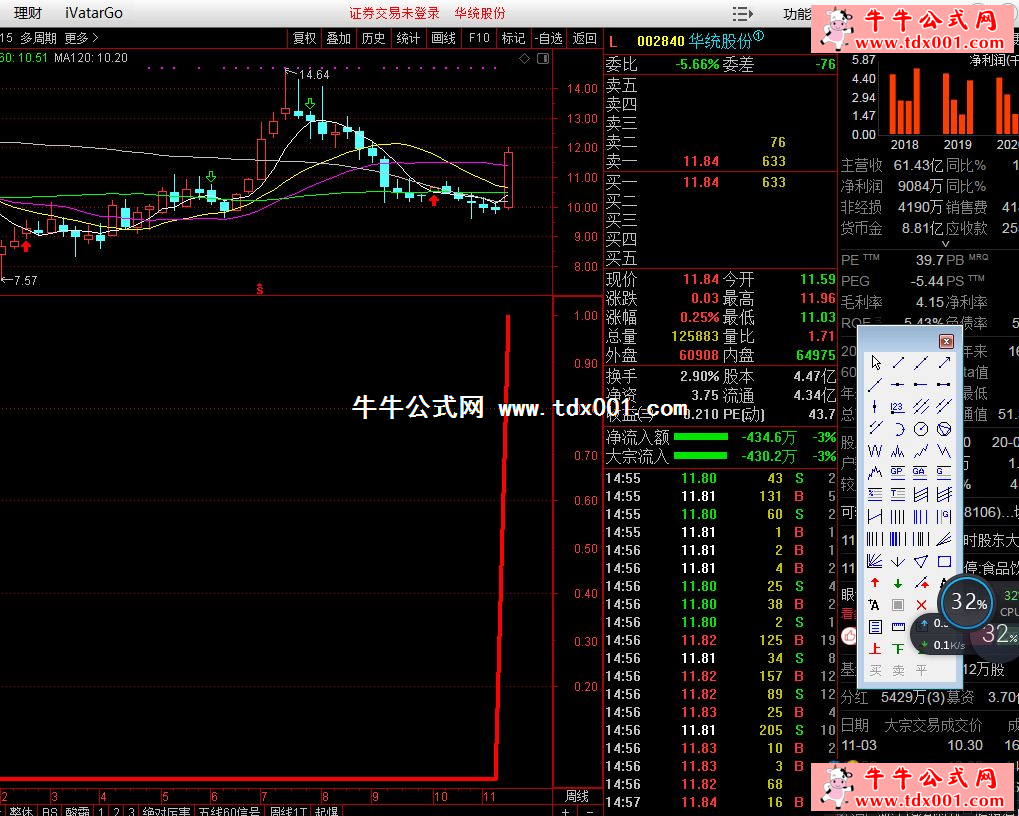
Task: Select the speed resistance fan lines tool
Action: [x=944, y=539]
